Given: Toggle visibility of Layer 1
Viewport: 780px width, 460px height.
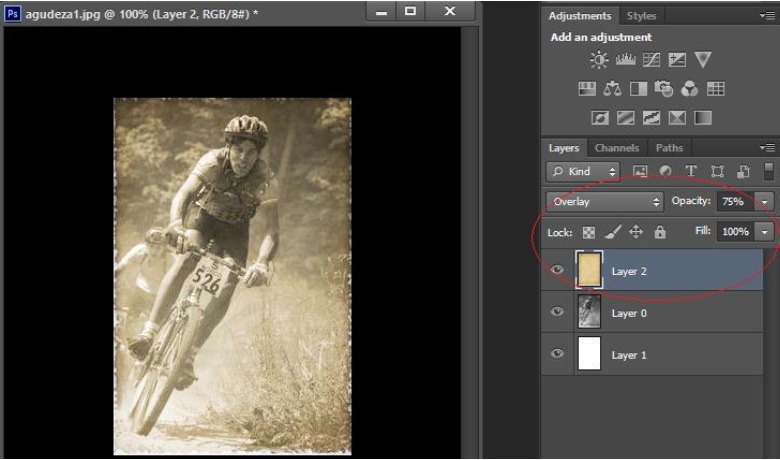Looking at the screenshot, I should coord(558,354).
